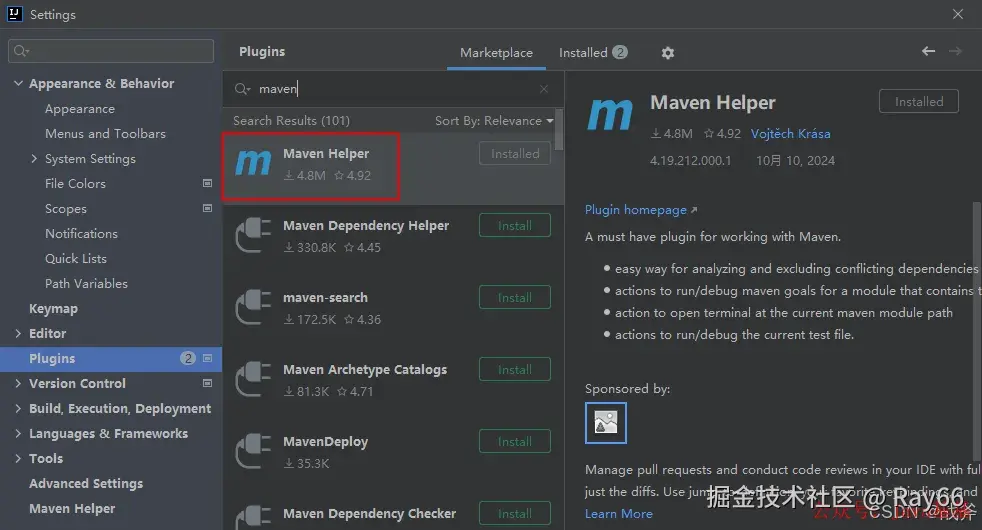Select the Scopes settings item

pos(66,209)
